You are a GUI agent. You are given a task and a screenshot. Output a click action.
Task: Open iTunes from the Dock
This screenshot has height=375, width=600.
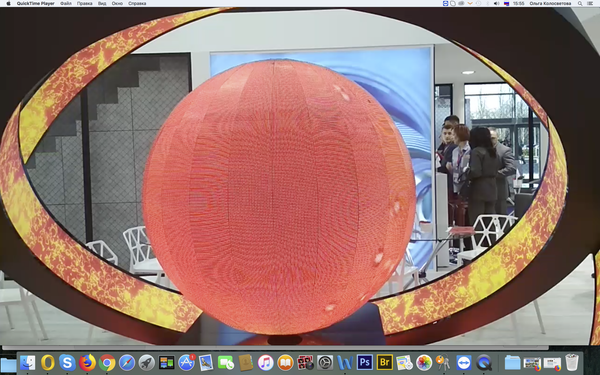tap(266, 362)
